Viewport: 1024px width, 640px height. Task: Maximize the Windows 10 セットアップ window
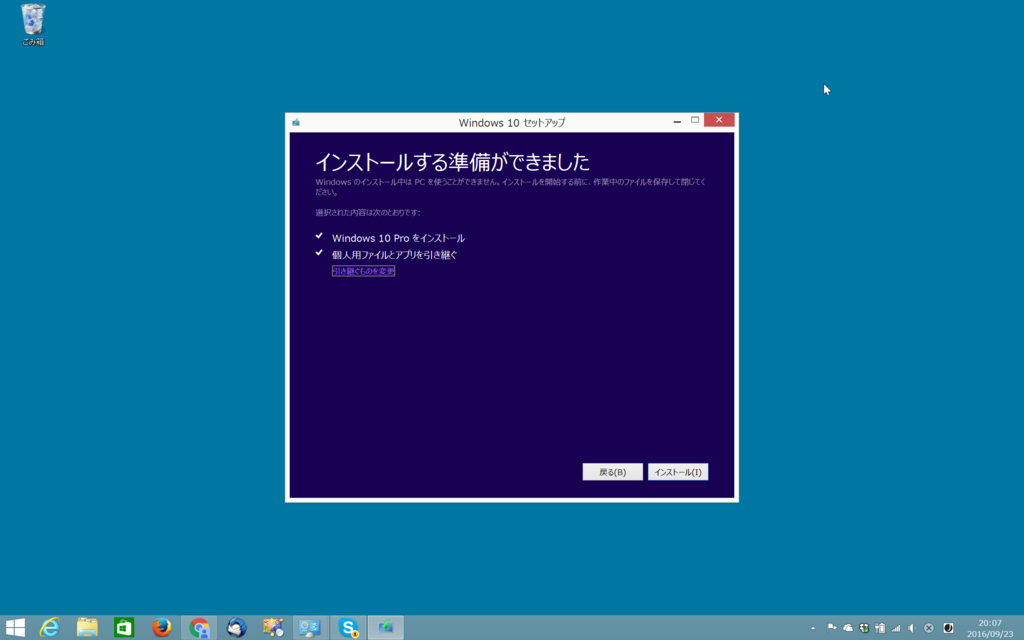(695, 120)
